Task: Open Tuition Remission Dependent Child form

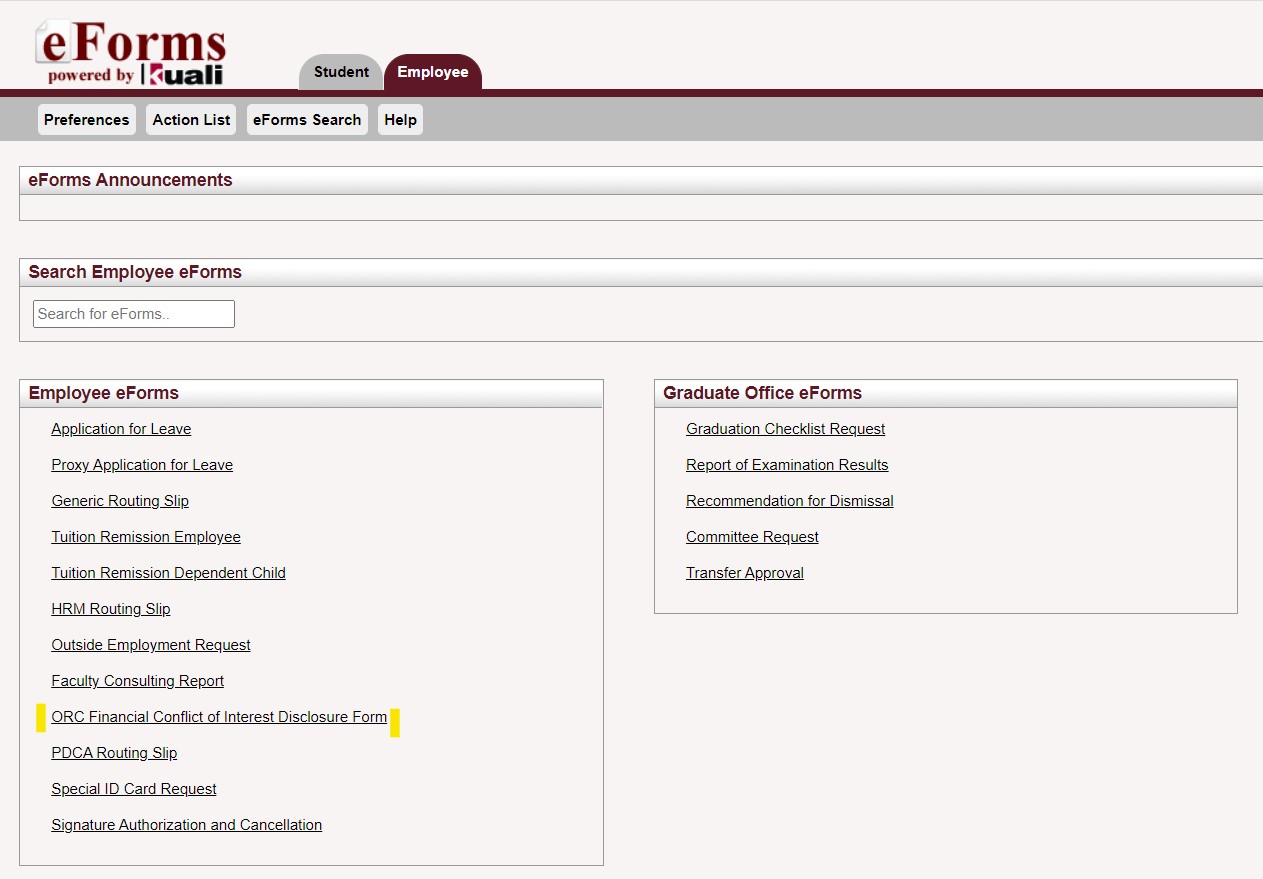Action: click(x=168, y=573)
